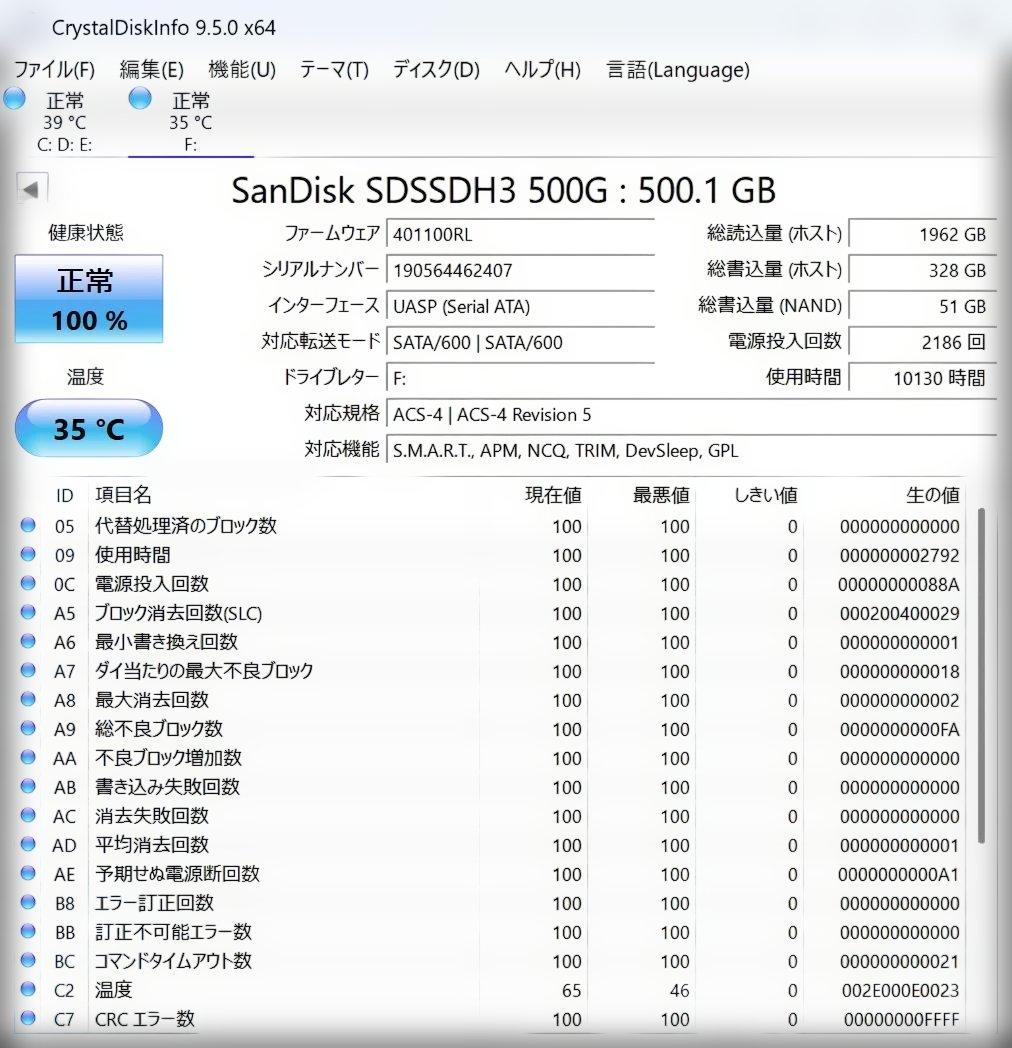The height and width of the screenshot is (1048, 1012).
Task: Click the NAND writes value 51 GB
Action: [922, 307]
